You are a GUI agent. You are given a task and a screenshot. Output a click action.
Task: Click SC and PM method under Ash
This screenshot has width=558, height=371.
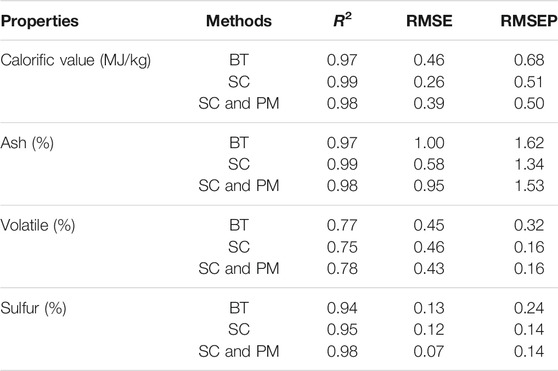point(239,186)
